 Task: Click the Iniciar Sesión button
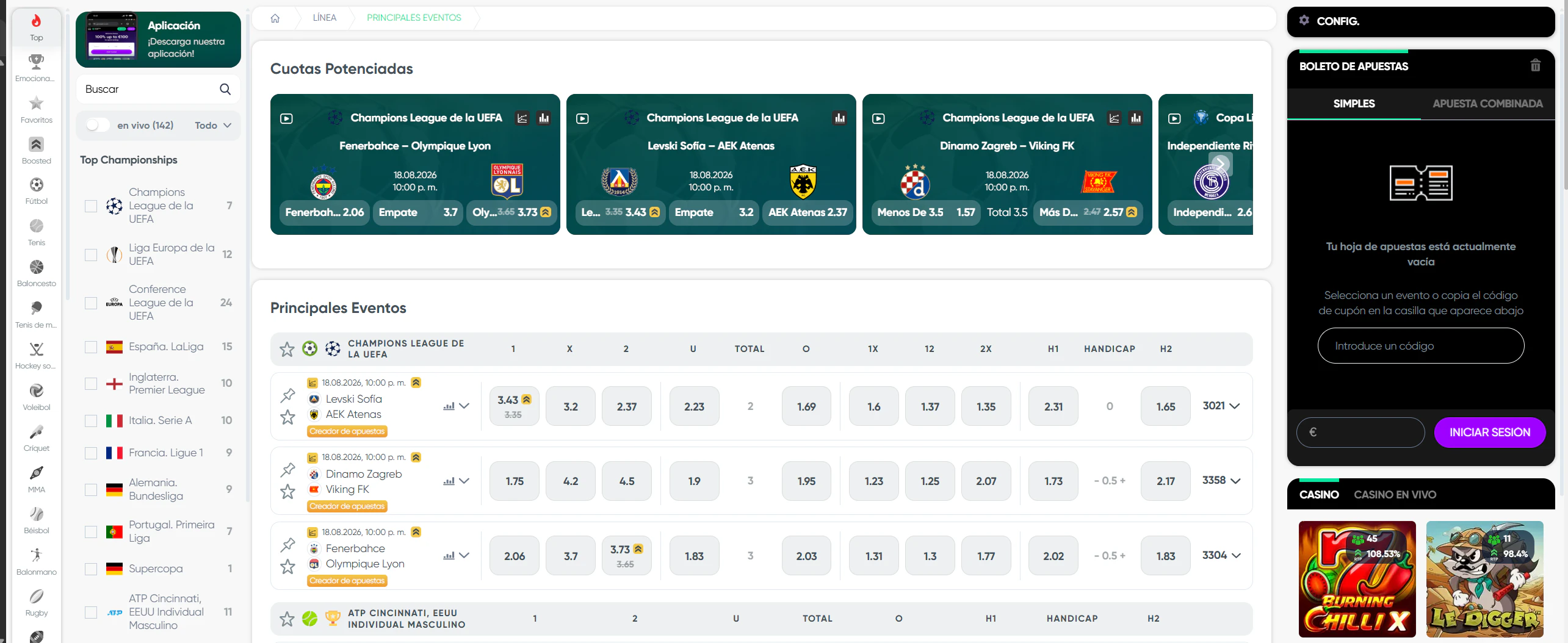[1490, 433]
